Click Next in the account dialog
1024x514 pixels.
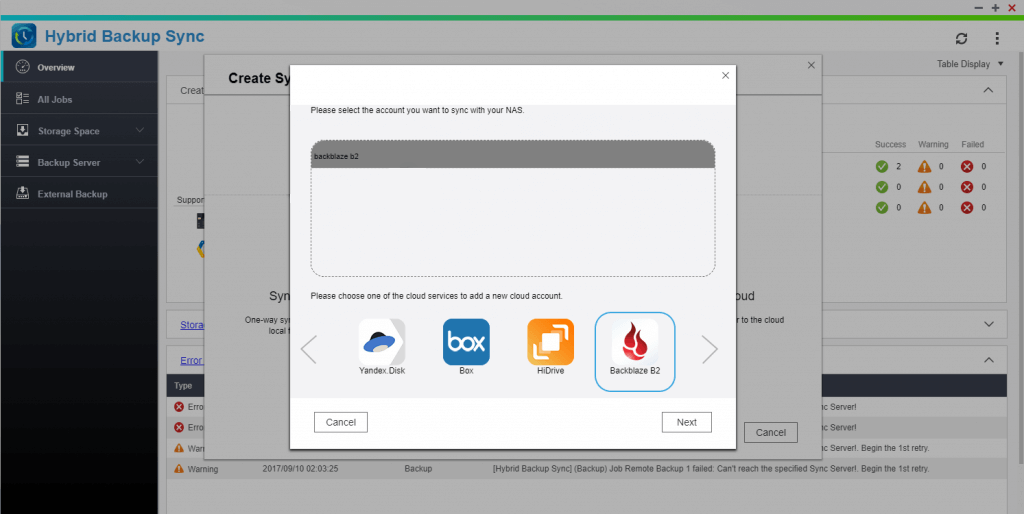click(x=686, y=422)
